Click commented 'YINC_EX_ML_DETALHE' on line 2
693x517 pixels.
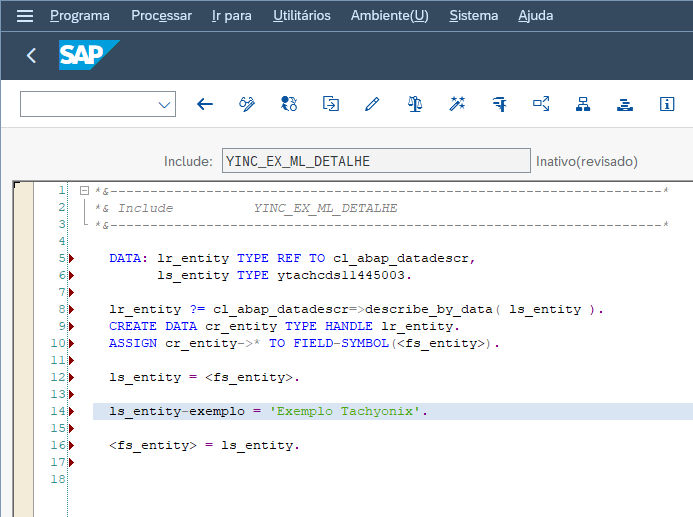click(325, 208)
